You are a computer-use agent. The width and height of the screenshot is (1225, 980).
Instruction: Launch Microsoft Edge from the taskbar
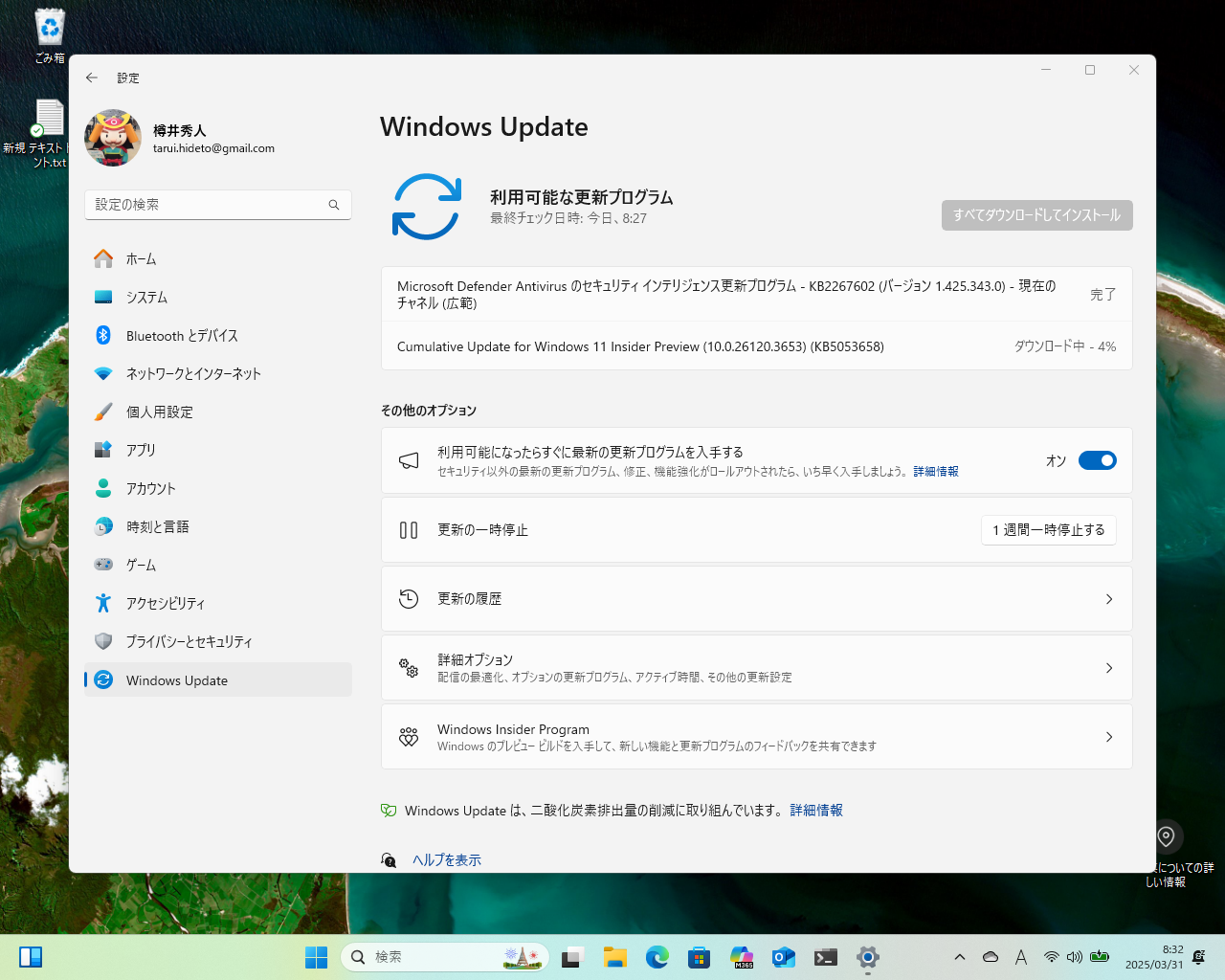[x=657, y=957]
